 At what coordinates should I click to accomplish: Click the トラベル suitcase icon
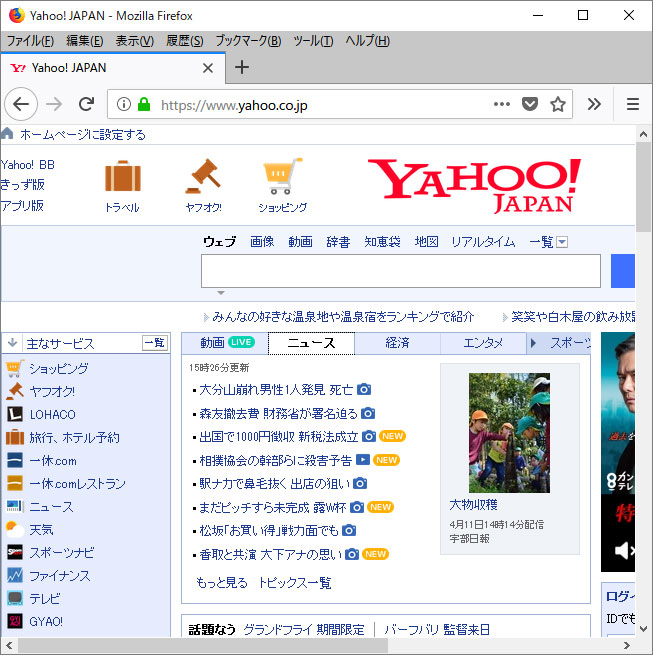122,176
